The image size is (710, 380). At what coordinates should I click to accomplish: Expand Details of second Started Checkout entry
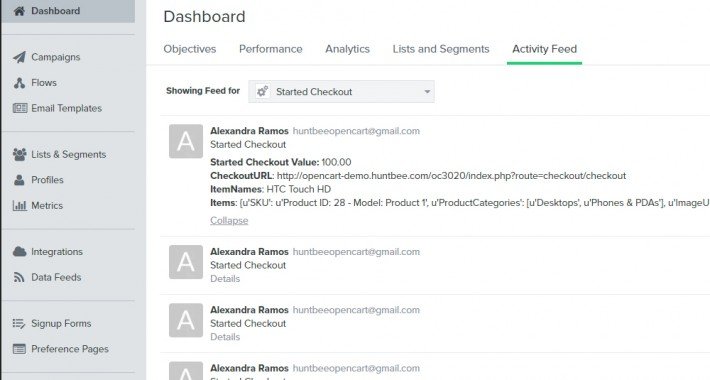tap(225, 279)
